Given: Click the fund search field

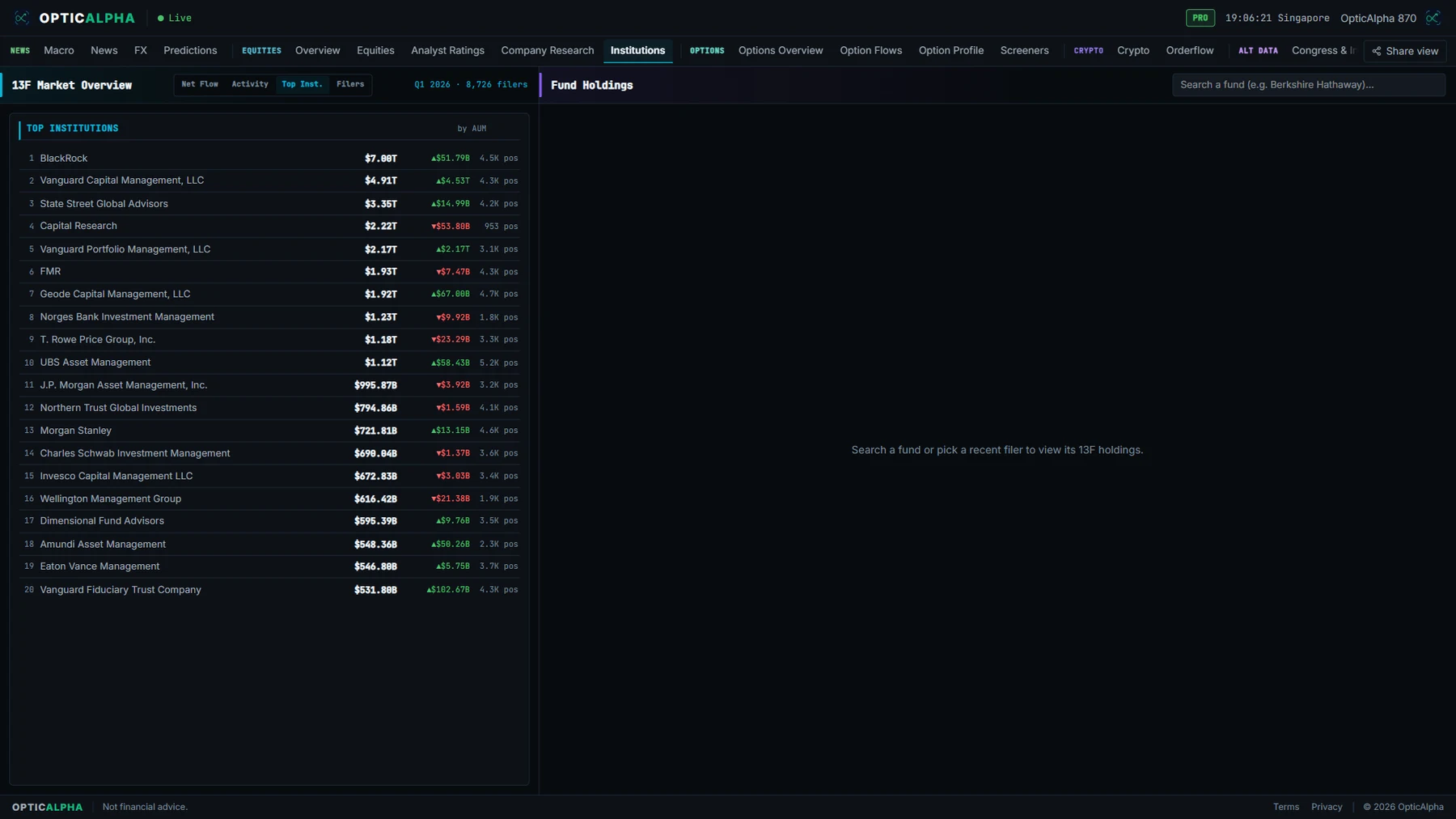Looking at the screenshot, I should pos(1308,84).
